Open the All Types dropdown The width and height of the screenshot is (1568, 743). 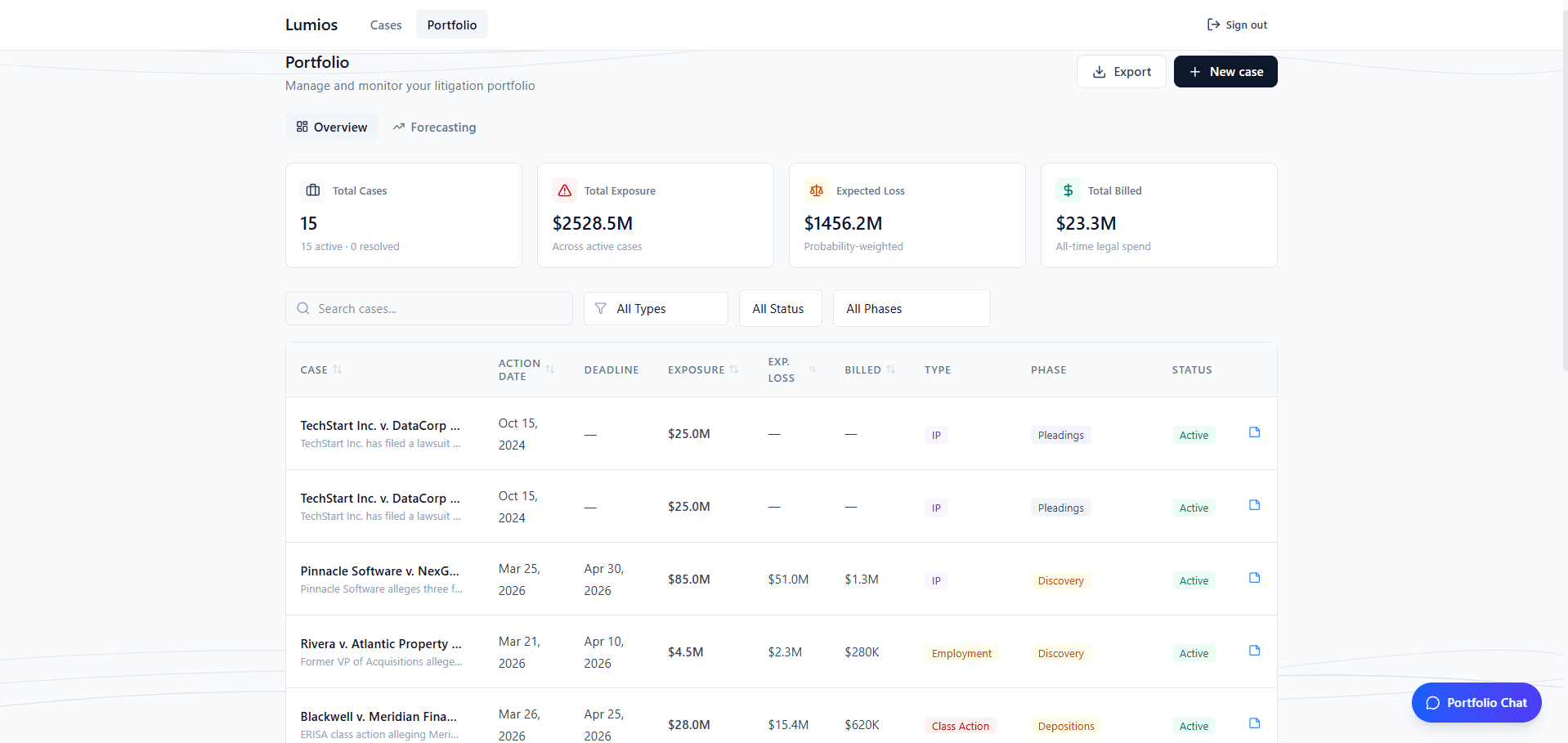tap(655, 308)
